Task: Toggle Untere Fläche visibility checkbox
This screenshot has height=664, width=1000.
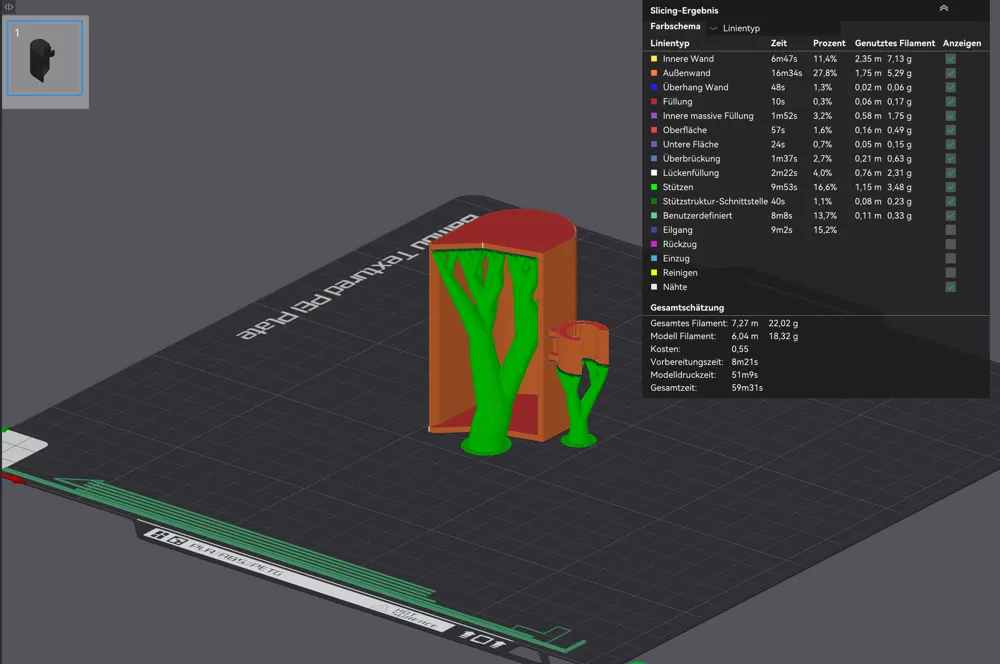Action: click(x=950, y=144)
